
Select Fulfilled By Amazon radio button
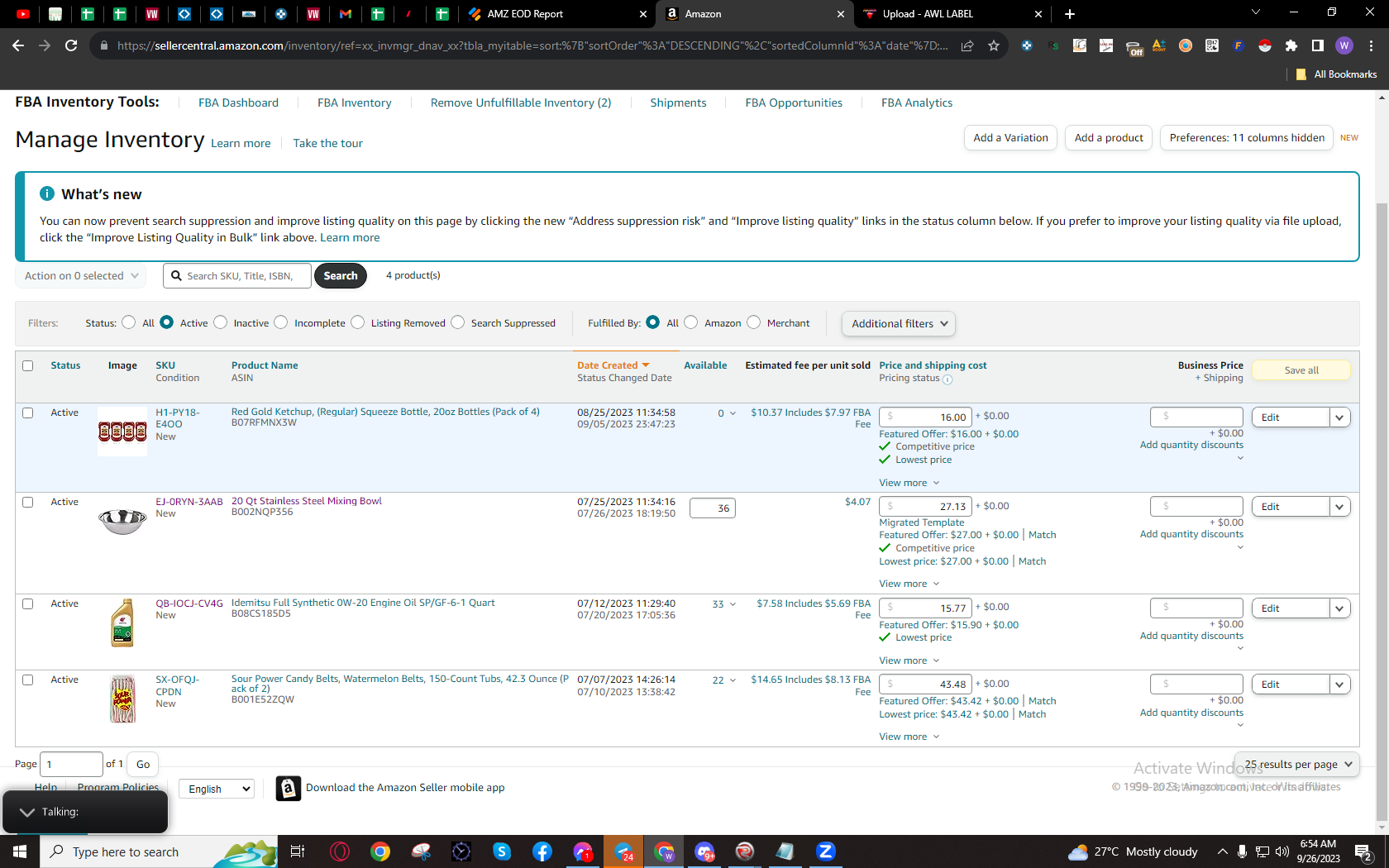click(x=691, y=322)
